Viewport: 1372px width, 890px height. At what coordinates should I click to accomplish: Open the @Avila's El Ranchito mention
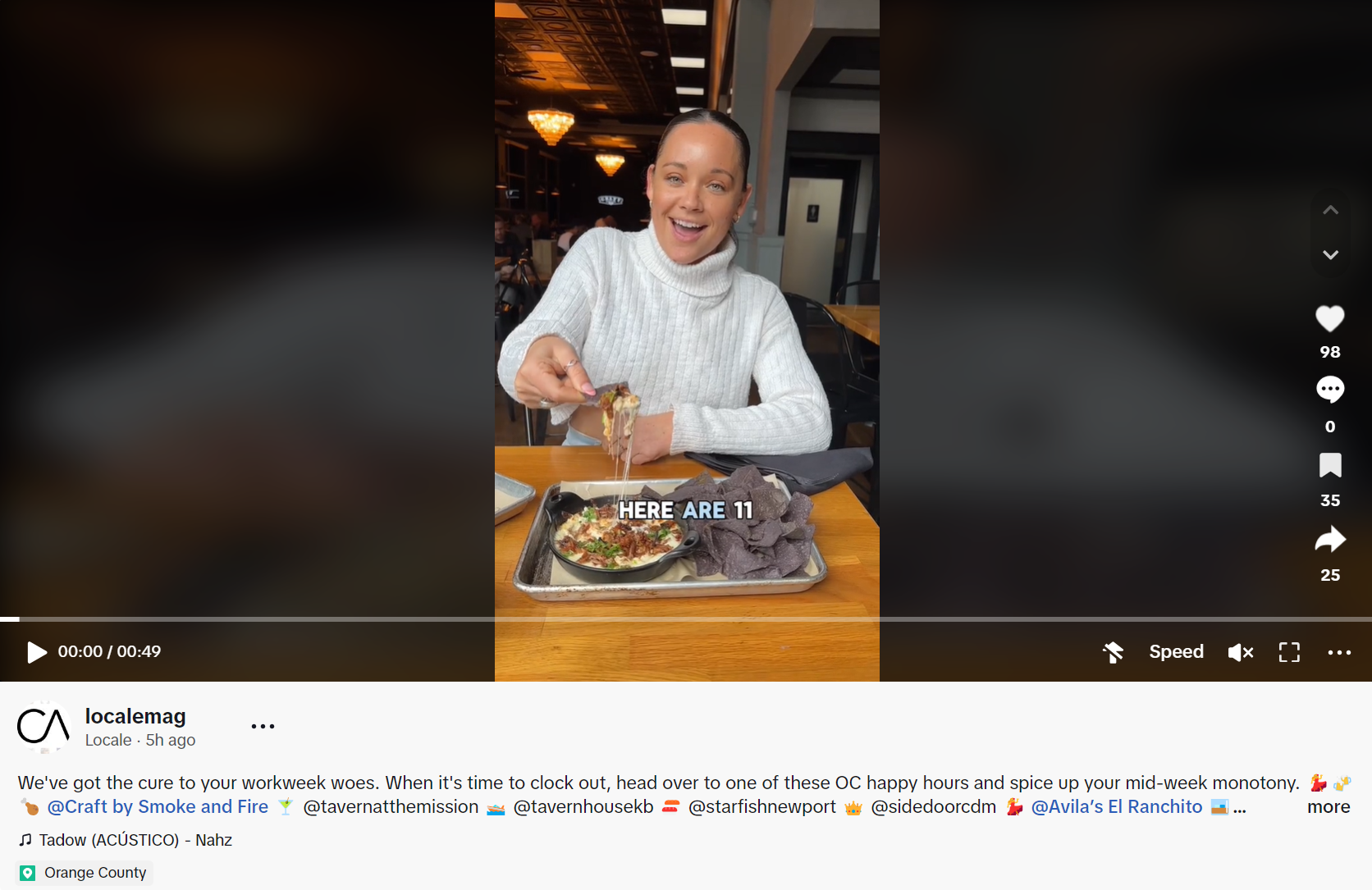click(1117, 807)
